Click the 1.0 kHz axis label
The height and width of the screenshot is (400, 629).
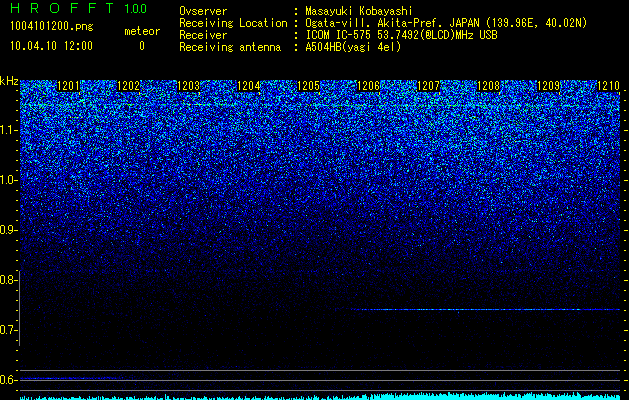pos(8,180)
